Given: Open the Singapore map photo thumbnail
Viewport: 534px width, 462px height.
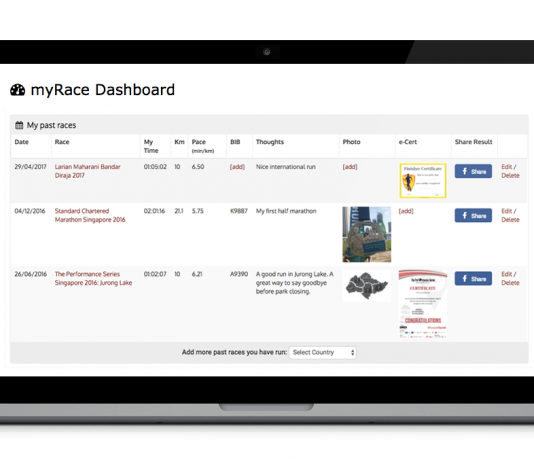Looking at the screenshot, I should click(367, 286).
